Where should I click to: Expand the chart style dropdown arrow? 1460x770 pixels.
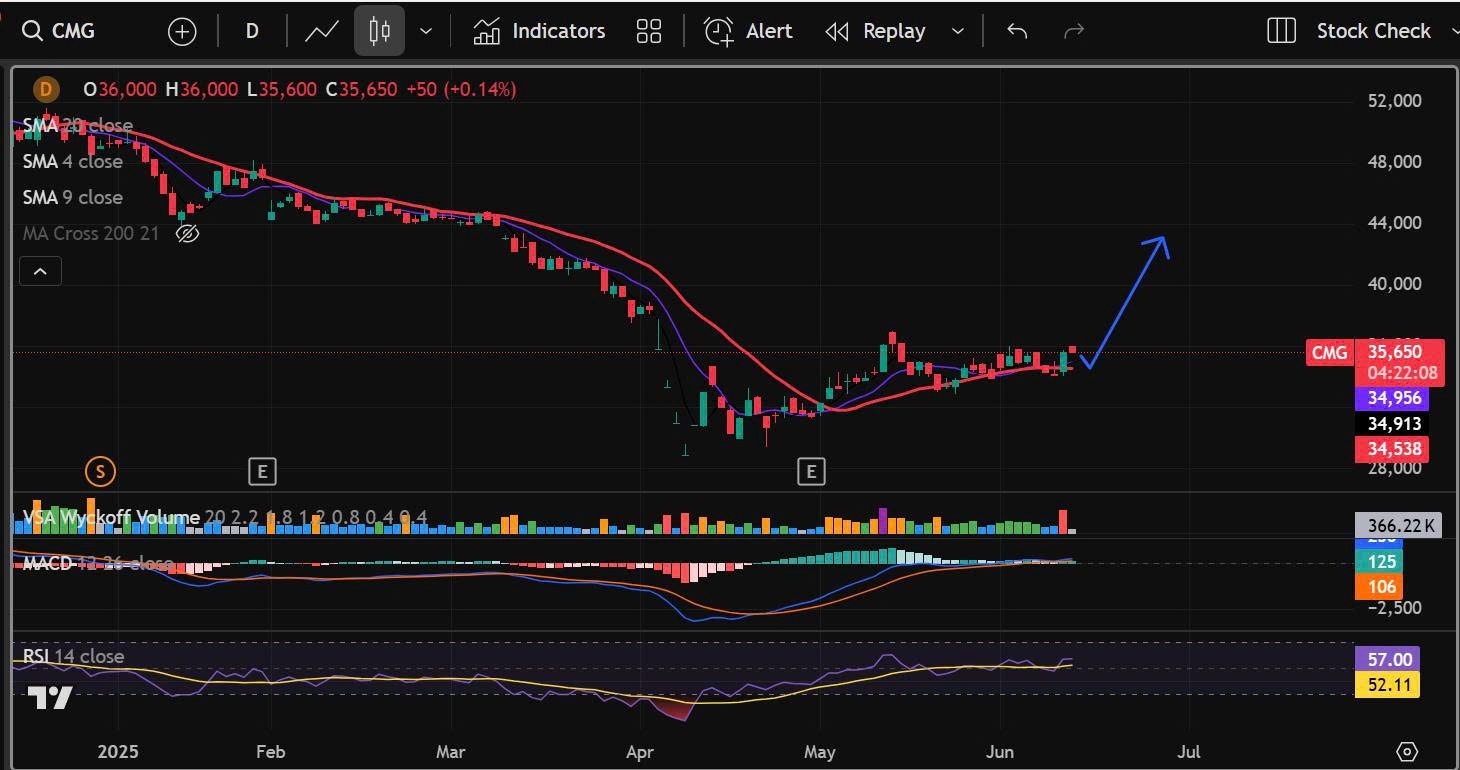pyautogui.click(x=426, y=31)
